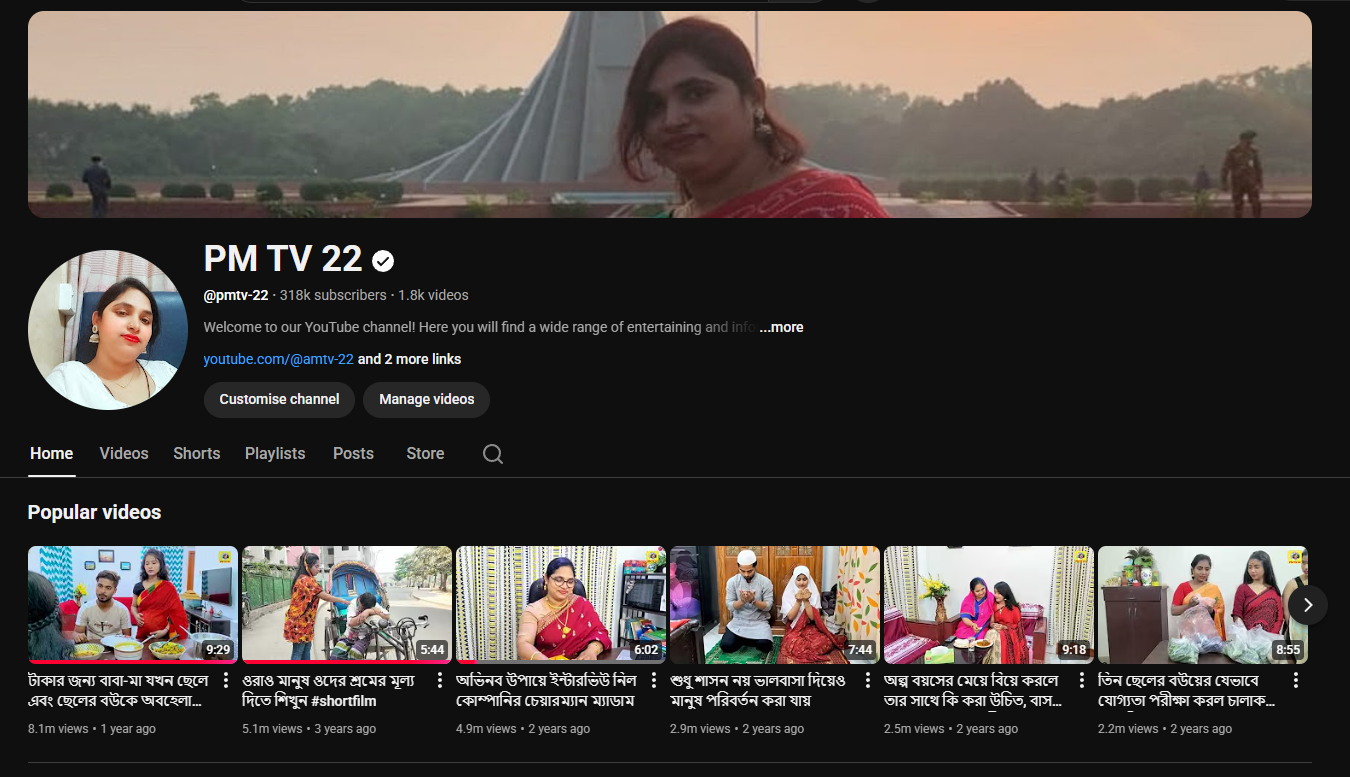Click the Manage videos button

coord(426,399)
